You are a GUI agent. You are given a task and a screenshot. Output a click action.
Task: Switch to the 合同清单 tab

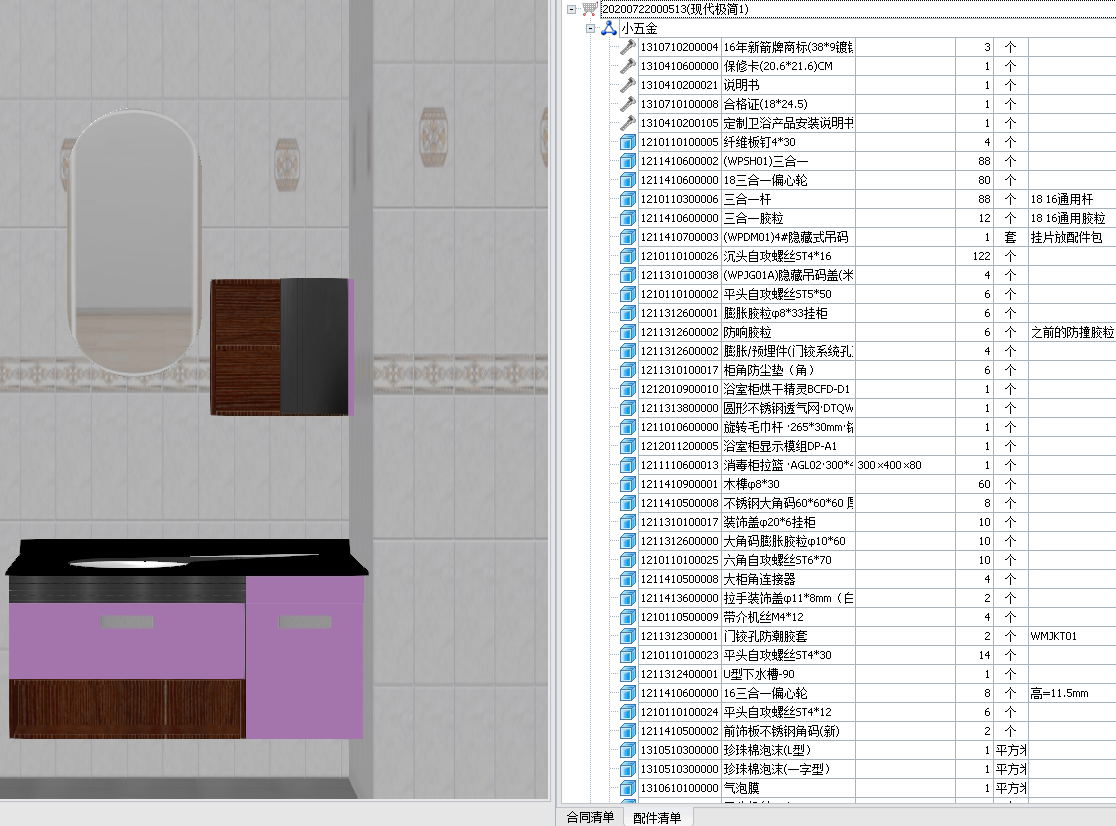coord(591,817)
